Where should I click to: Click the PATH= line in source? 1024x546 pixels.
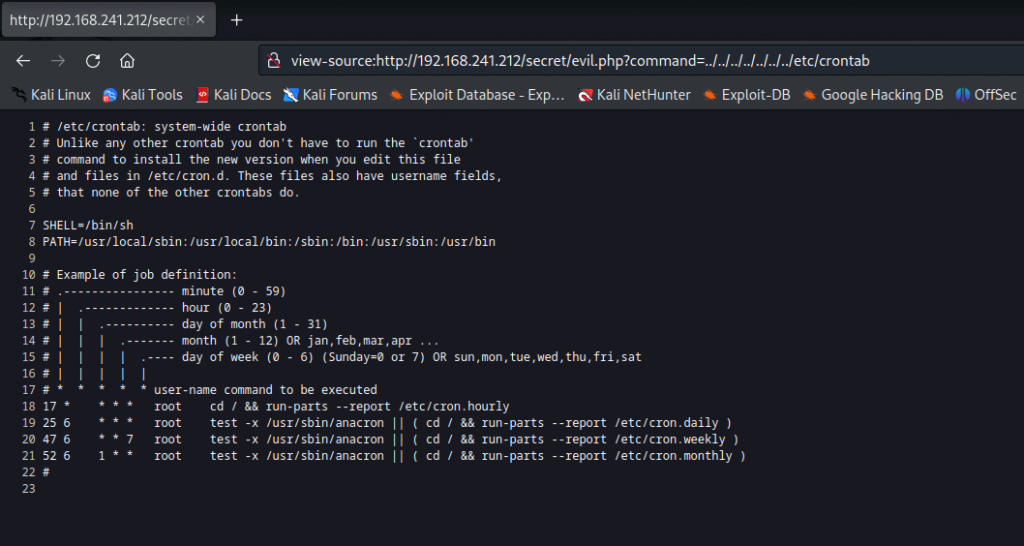click(269, 242)
